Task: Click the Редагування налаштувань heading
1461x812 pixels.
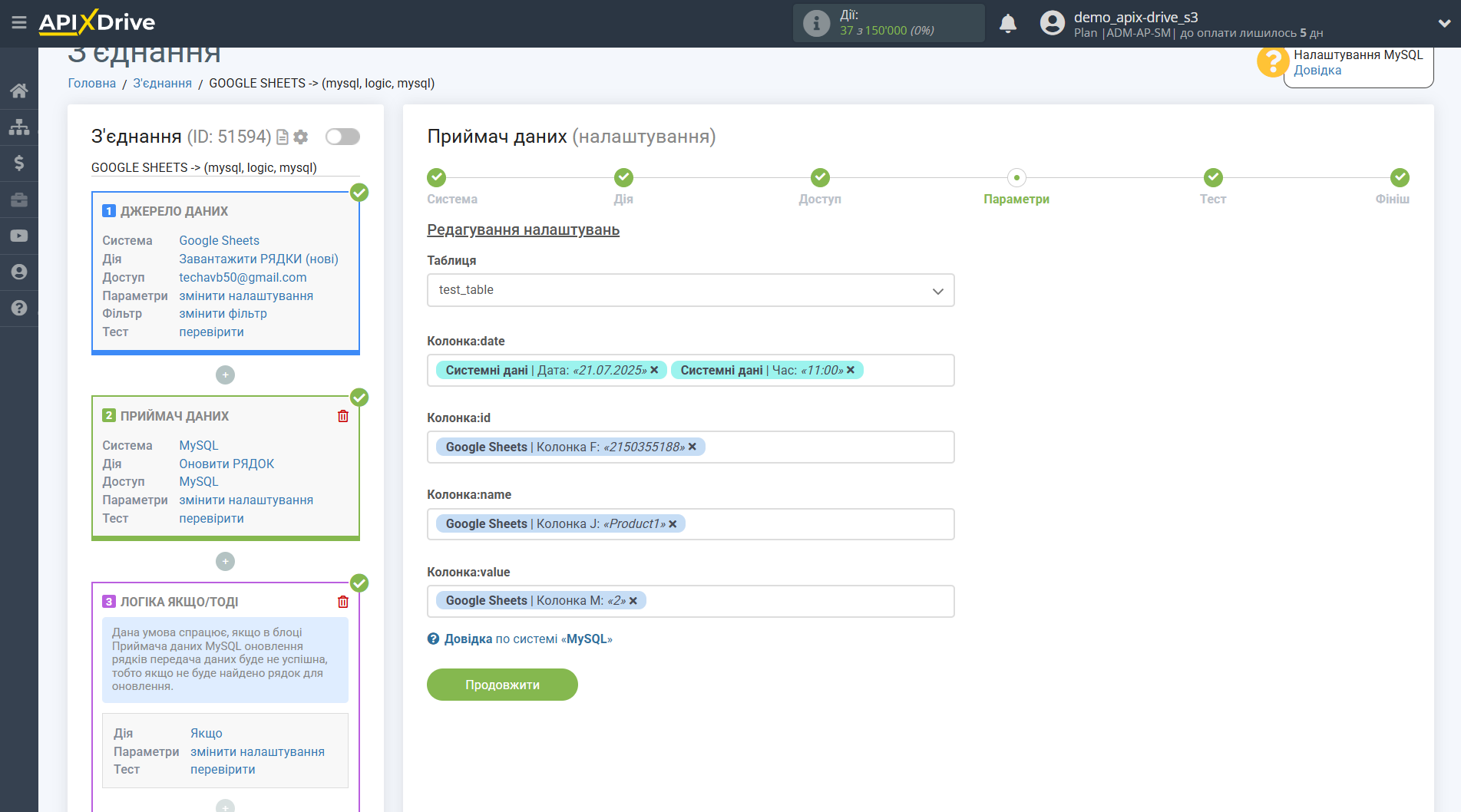Action: coord(523,230)
